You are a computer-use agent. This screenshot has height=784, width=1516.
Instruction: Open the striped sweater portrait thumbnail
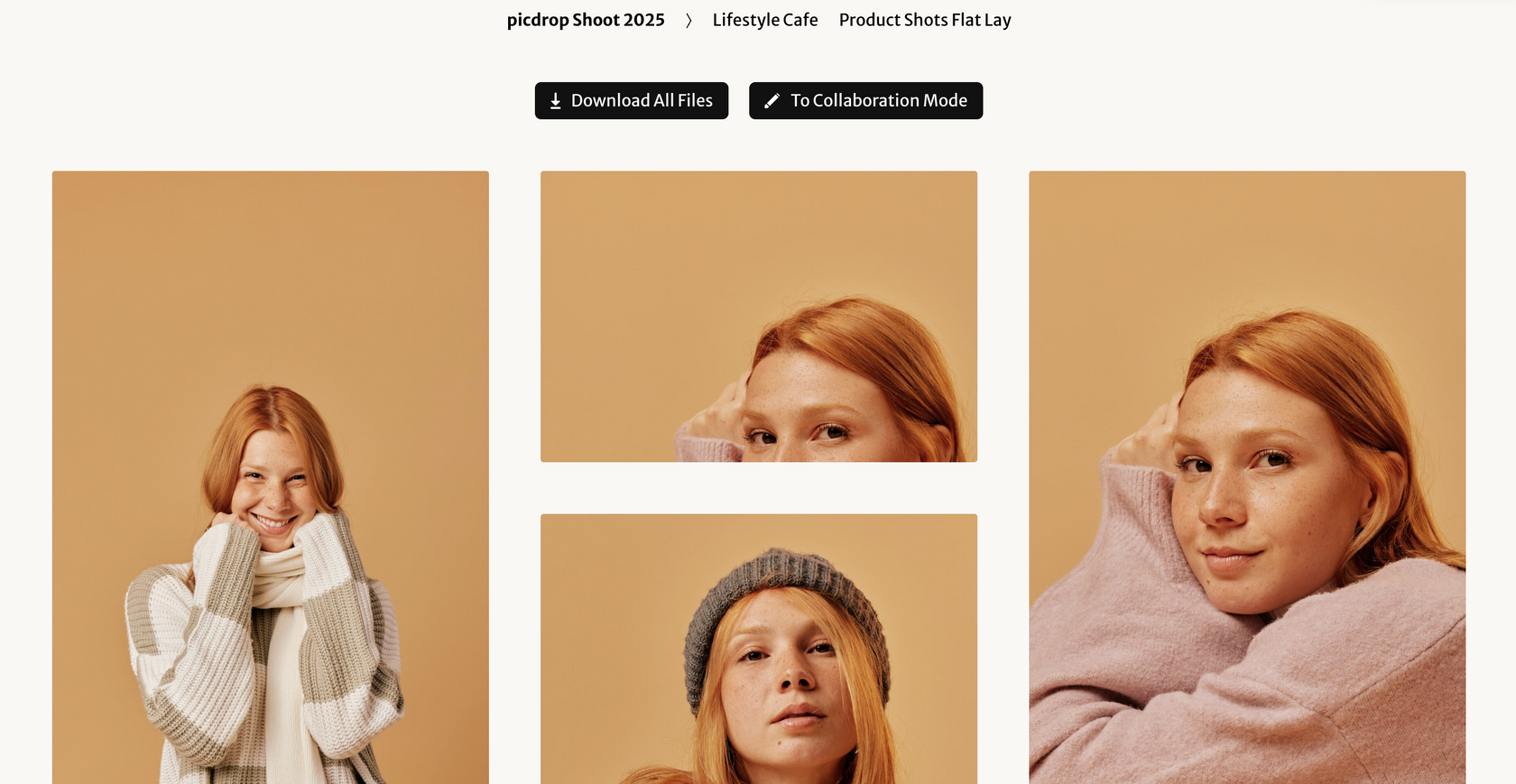coord(271,477)
